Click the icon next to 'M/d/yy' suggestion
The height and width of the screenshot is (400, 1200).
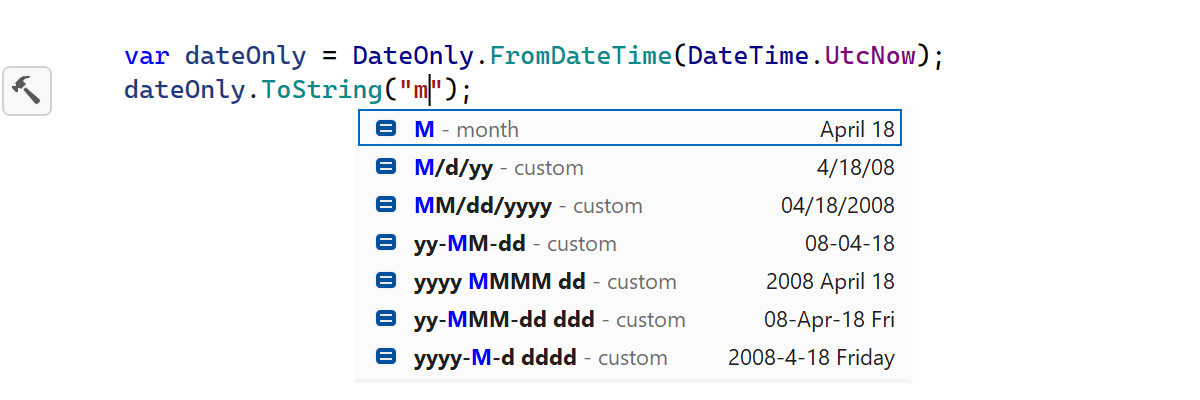pos(386,167)
